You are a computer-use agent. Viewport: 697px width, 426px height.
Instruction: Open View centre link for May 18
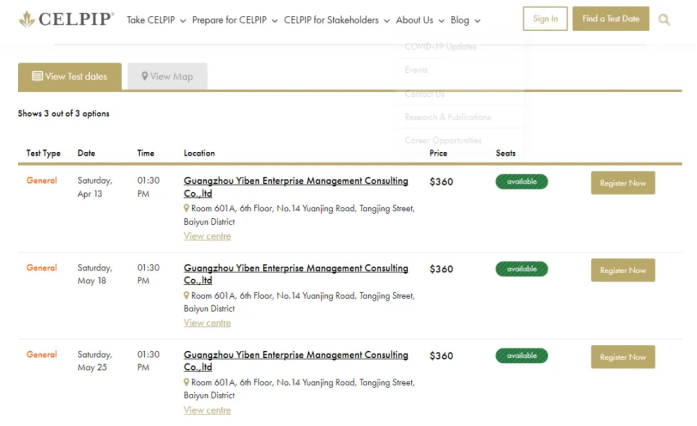click(207, 323)
